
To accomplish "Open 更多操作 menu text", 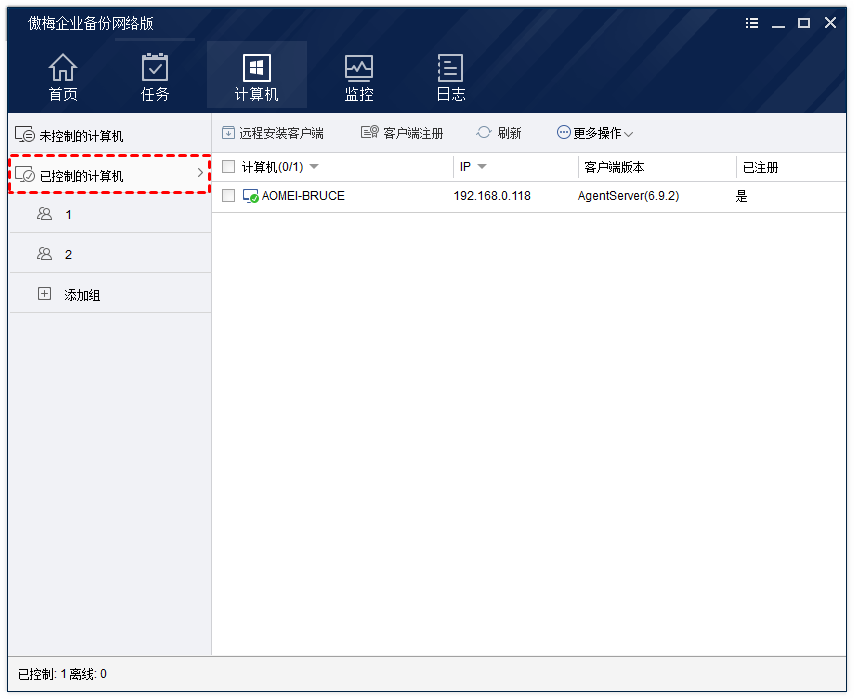I will 597,133.
